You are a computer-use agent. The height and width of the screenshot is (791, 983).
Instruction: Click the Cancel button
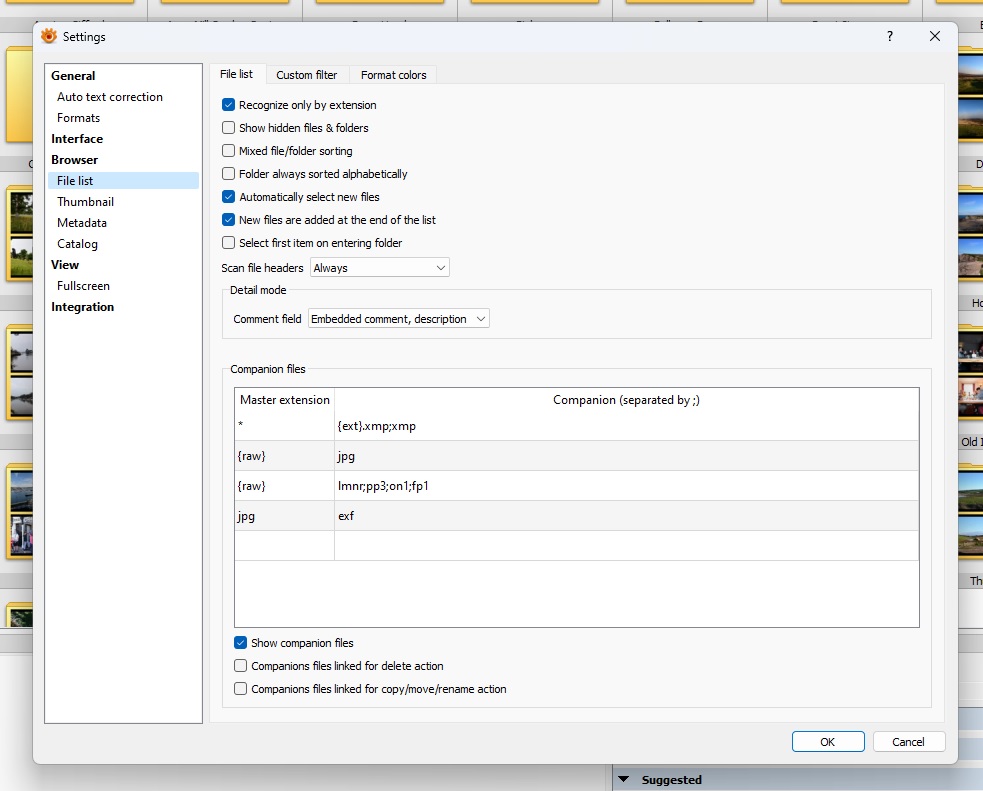pos(908,742)
